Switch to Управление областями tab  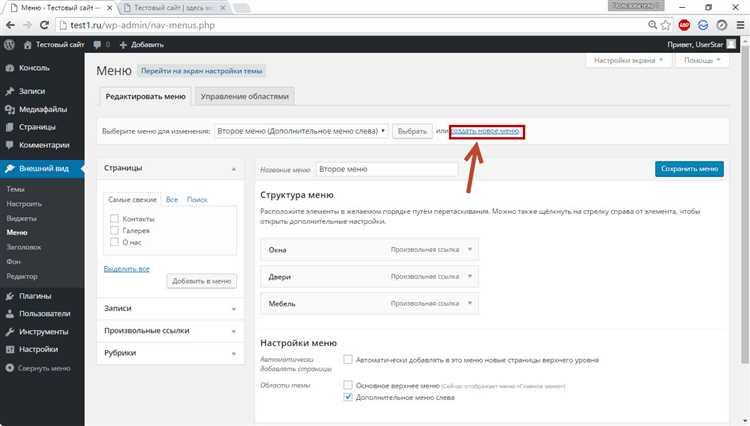[x=245, y=97]
